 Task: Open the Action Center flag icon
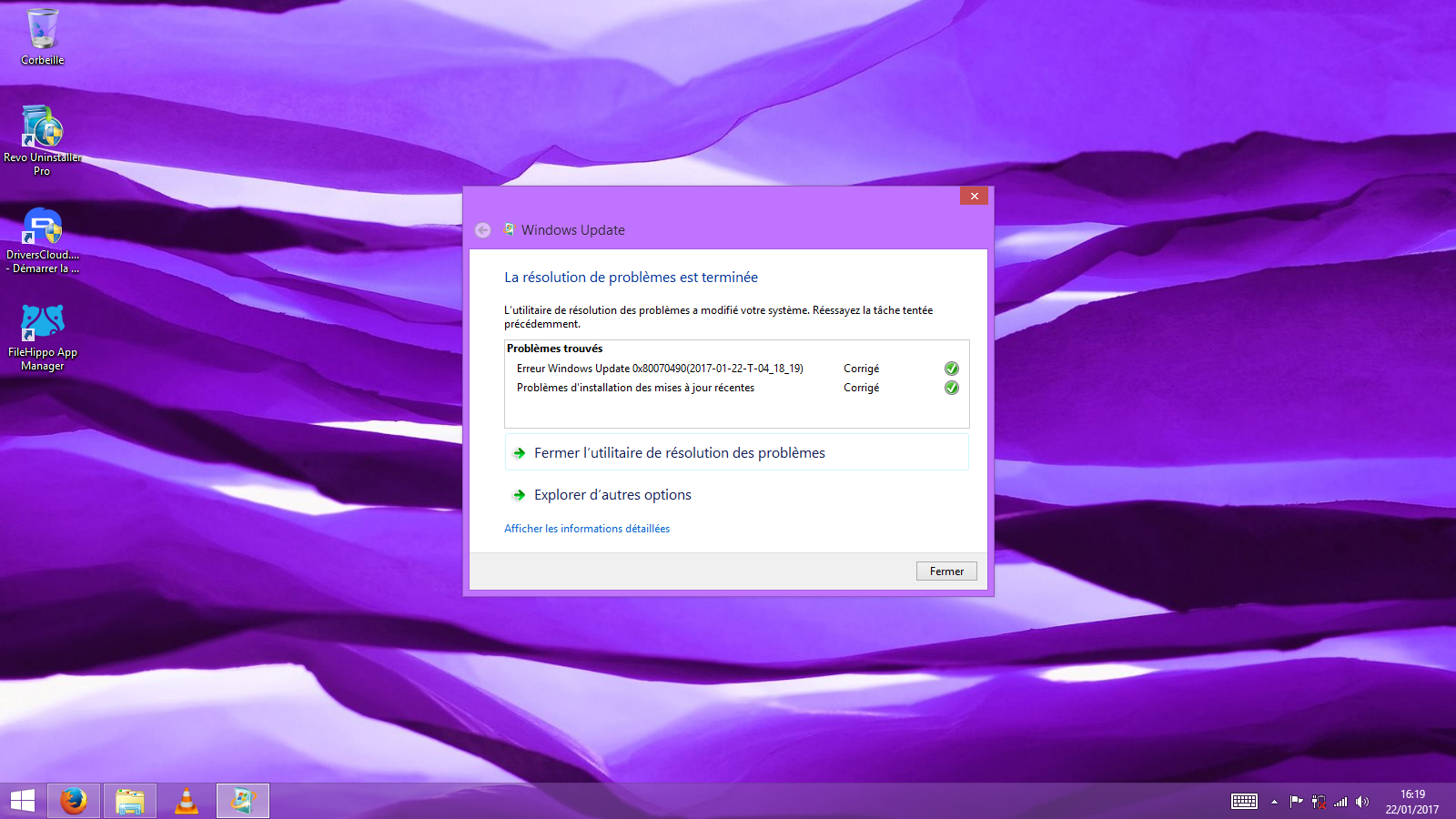click(x=1297, y=802)
